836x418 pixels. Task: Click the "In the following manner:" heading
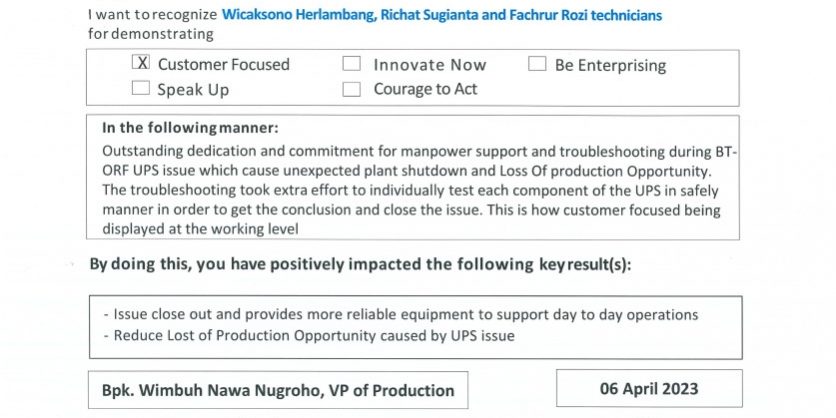click(x=190, y=128)
